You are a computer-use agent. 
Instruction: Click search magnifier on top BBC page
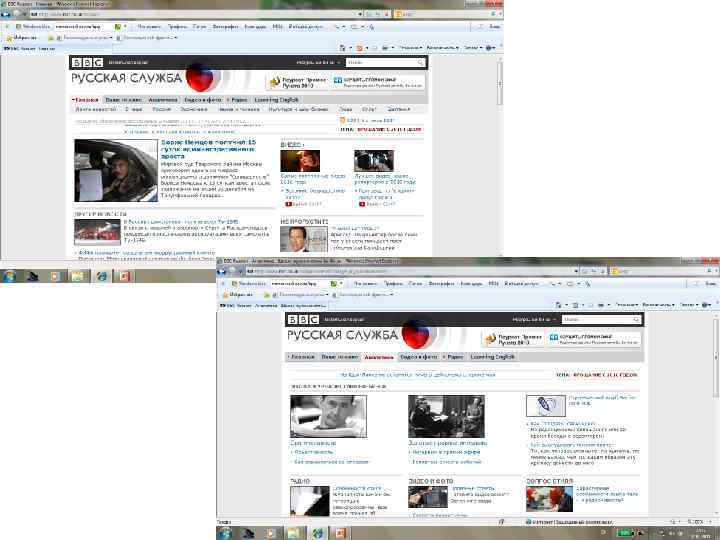click(420, 62)
